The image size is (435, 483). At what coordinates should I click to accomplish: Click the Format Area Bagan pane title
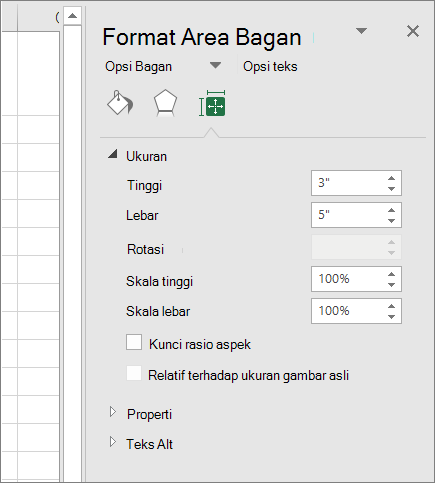click(202, 37)
